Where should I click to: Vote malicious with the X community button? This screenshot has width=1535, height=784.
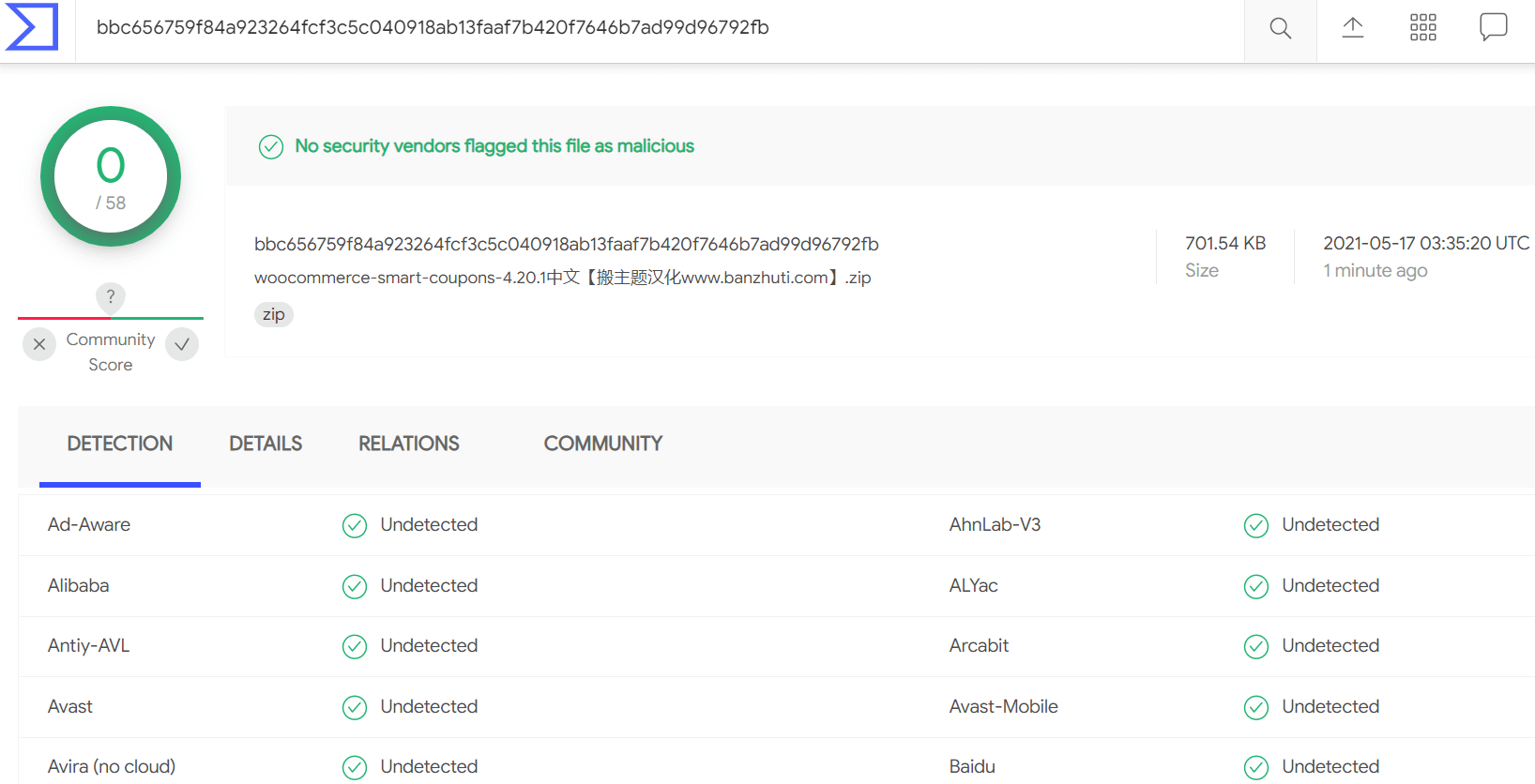(x=39, y=344)
